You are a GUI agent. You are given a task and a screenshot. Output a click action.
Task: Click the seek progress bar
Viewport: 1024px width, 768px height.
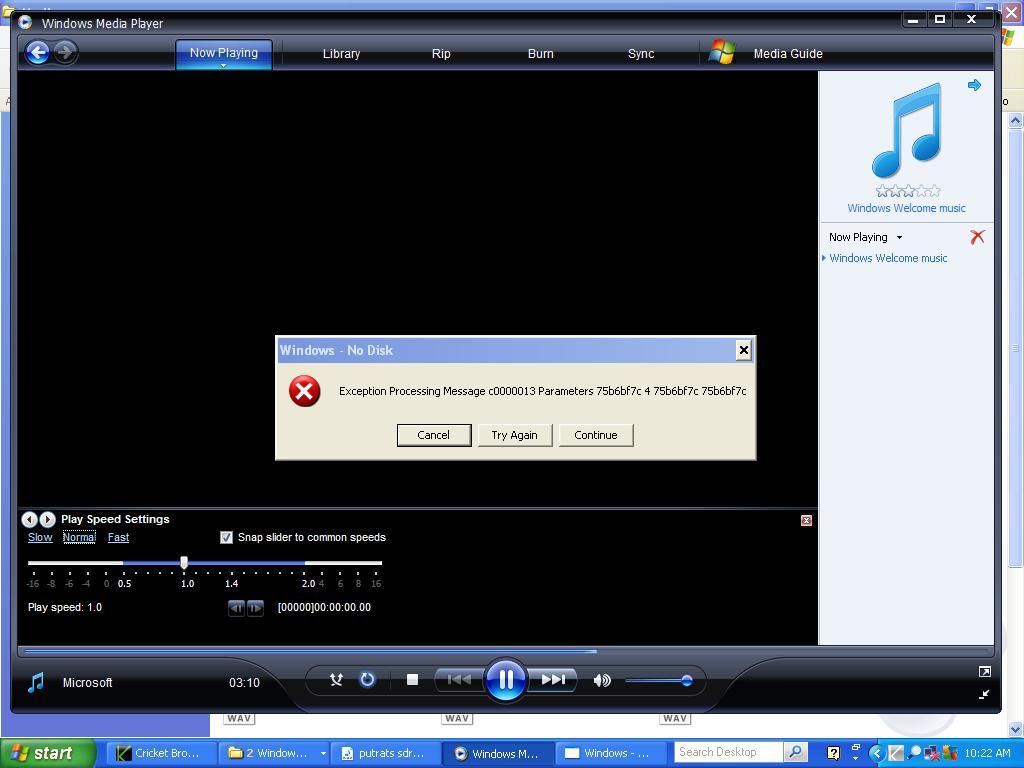505,651
